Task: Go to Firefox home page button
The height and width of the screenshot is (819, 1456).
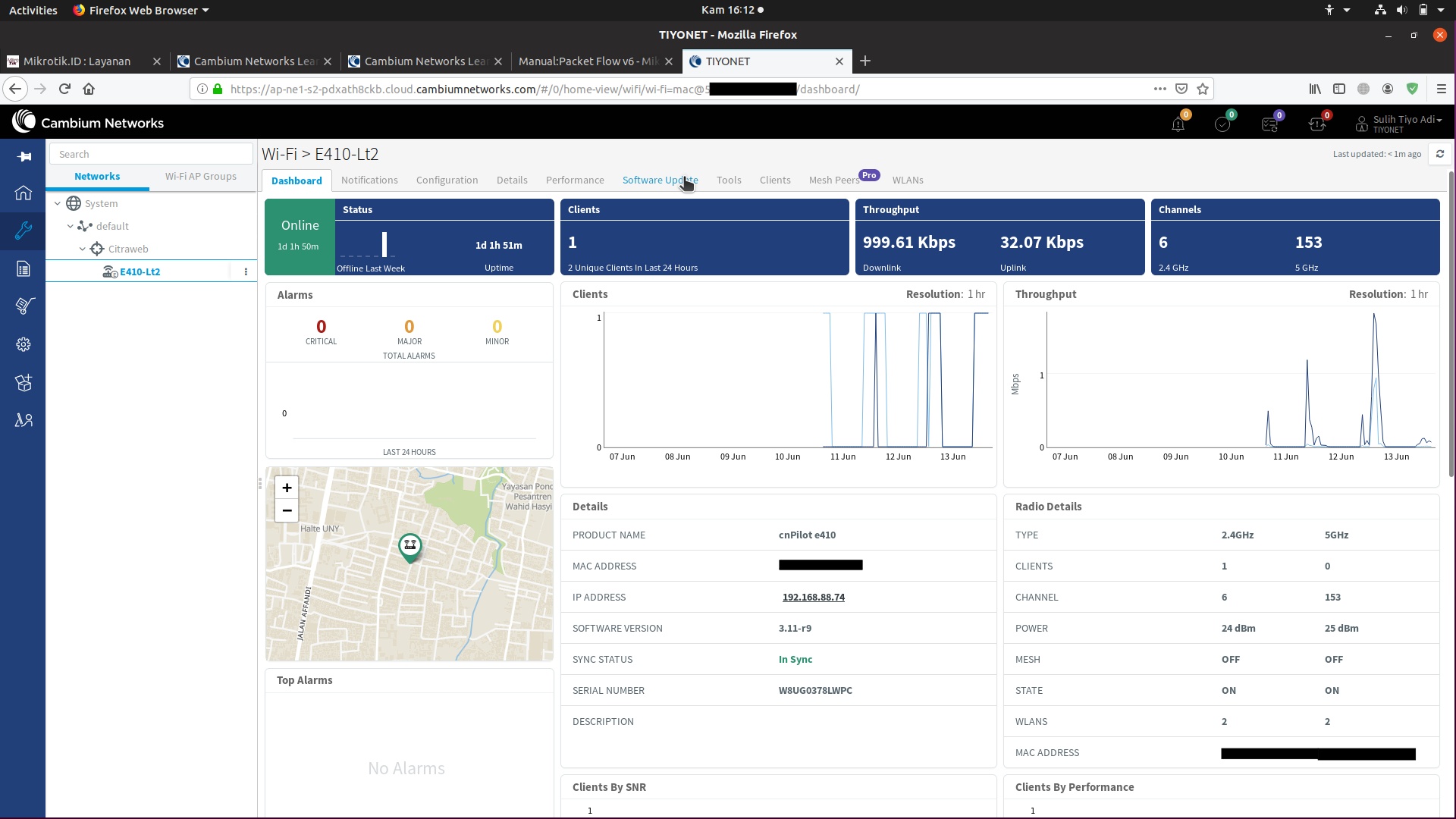Action: (89, 89)
